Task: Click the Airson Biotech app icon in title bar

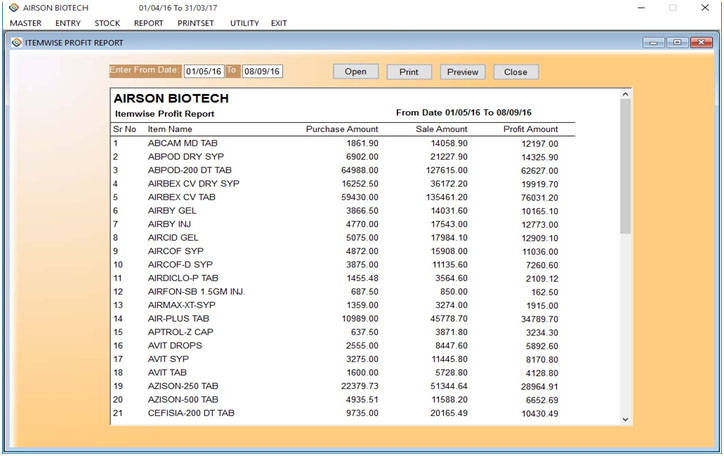Action: (x=12, y=7)
